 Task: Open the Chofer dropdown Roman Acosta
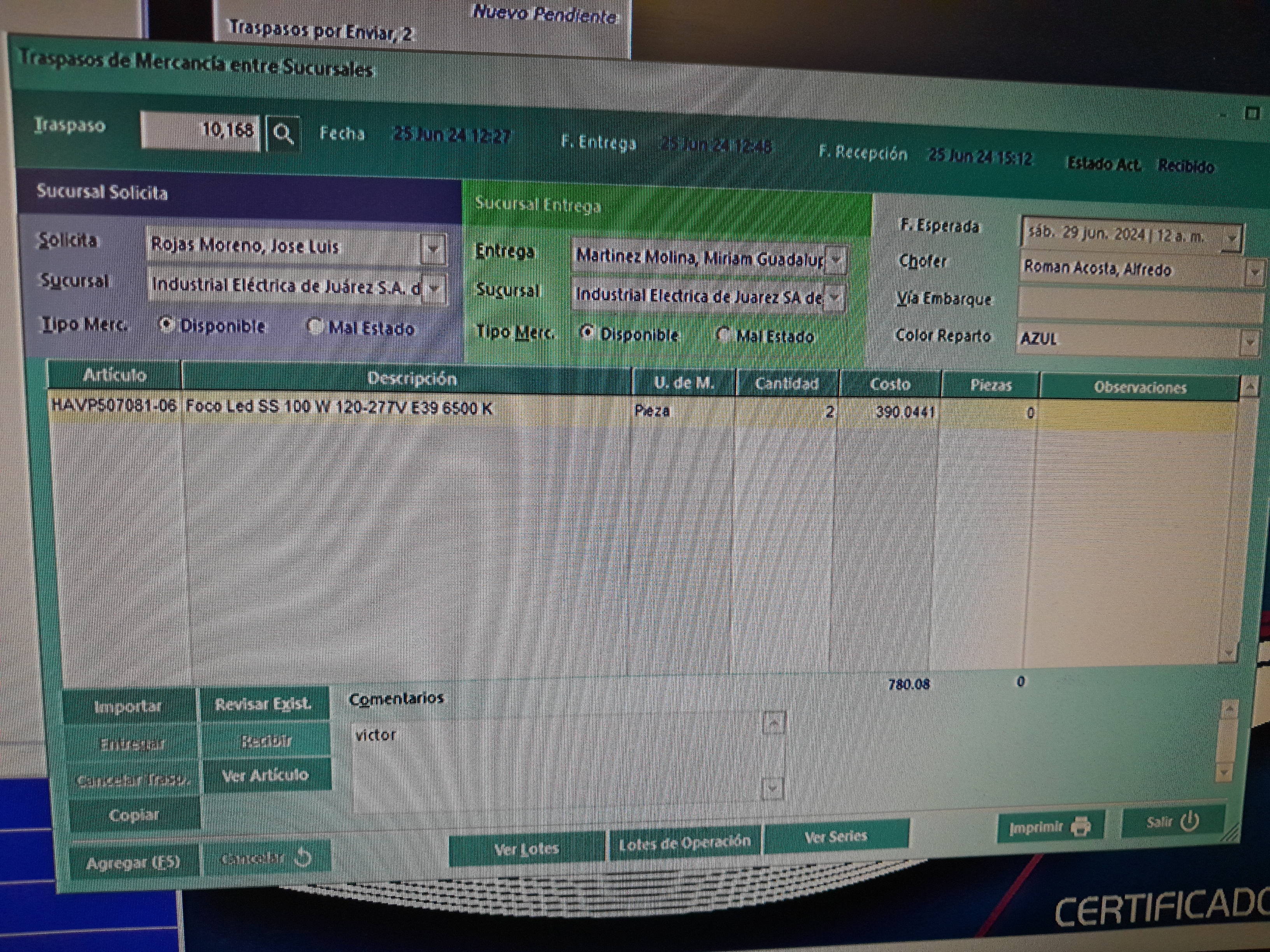1255,273
